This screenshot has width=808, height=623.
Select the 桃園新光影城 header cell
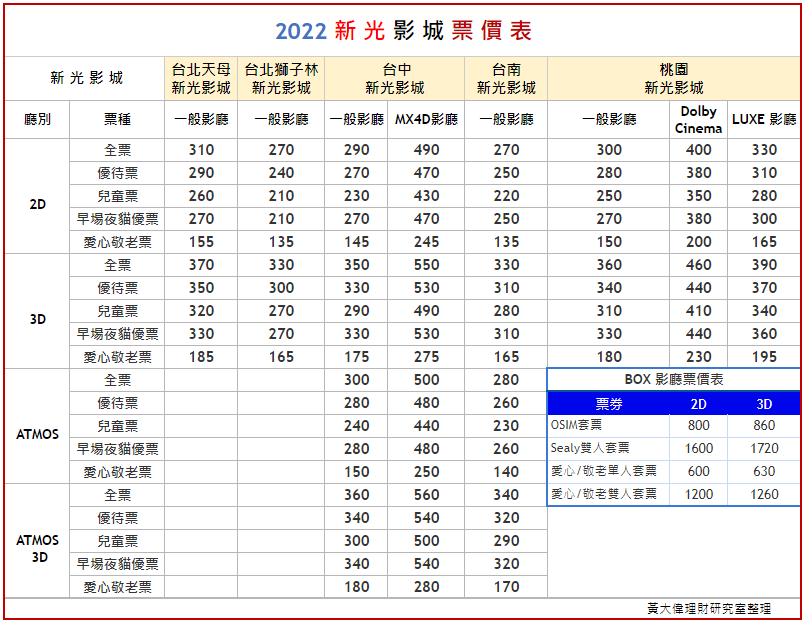pyautogui.click(x=674, y=78)
